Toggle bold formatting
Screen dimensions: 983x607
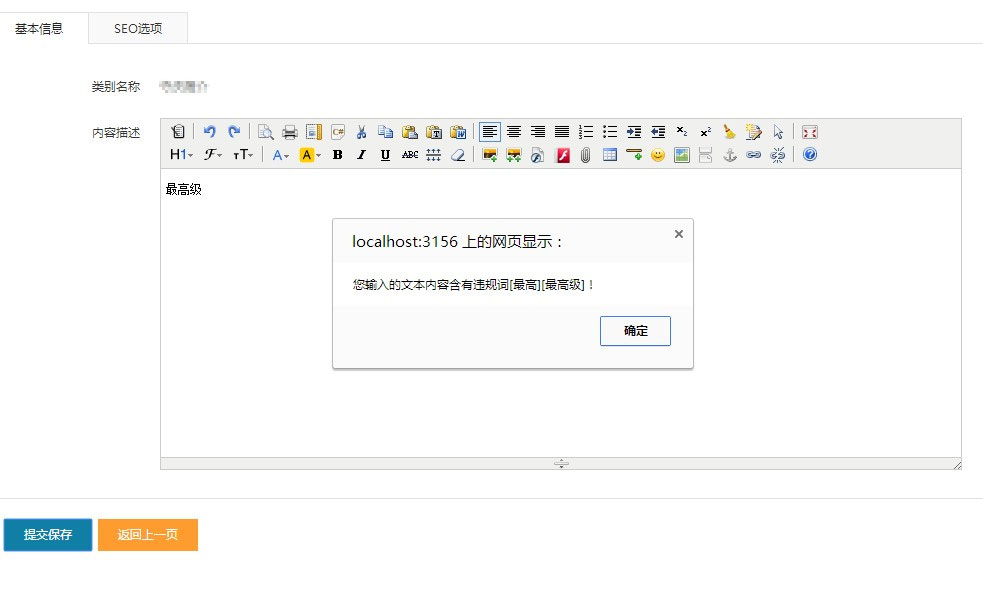337,155
